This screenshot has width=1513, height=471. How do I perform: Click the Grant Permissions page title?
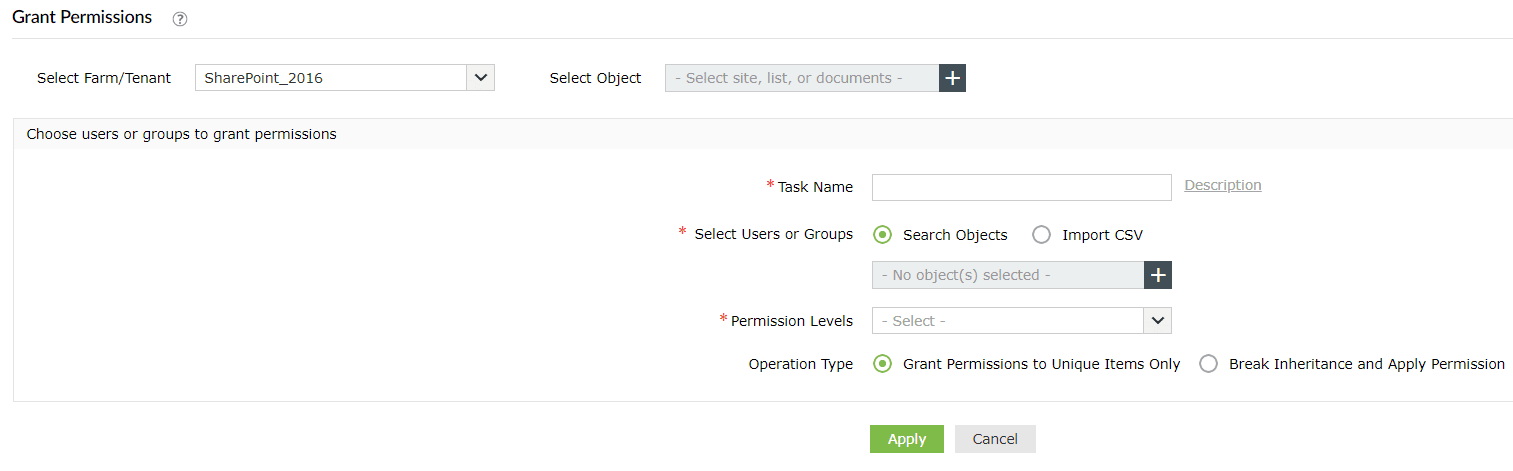[82, 17]
